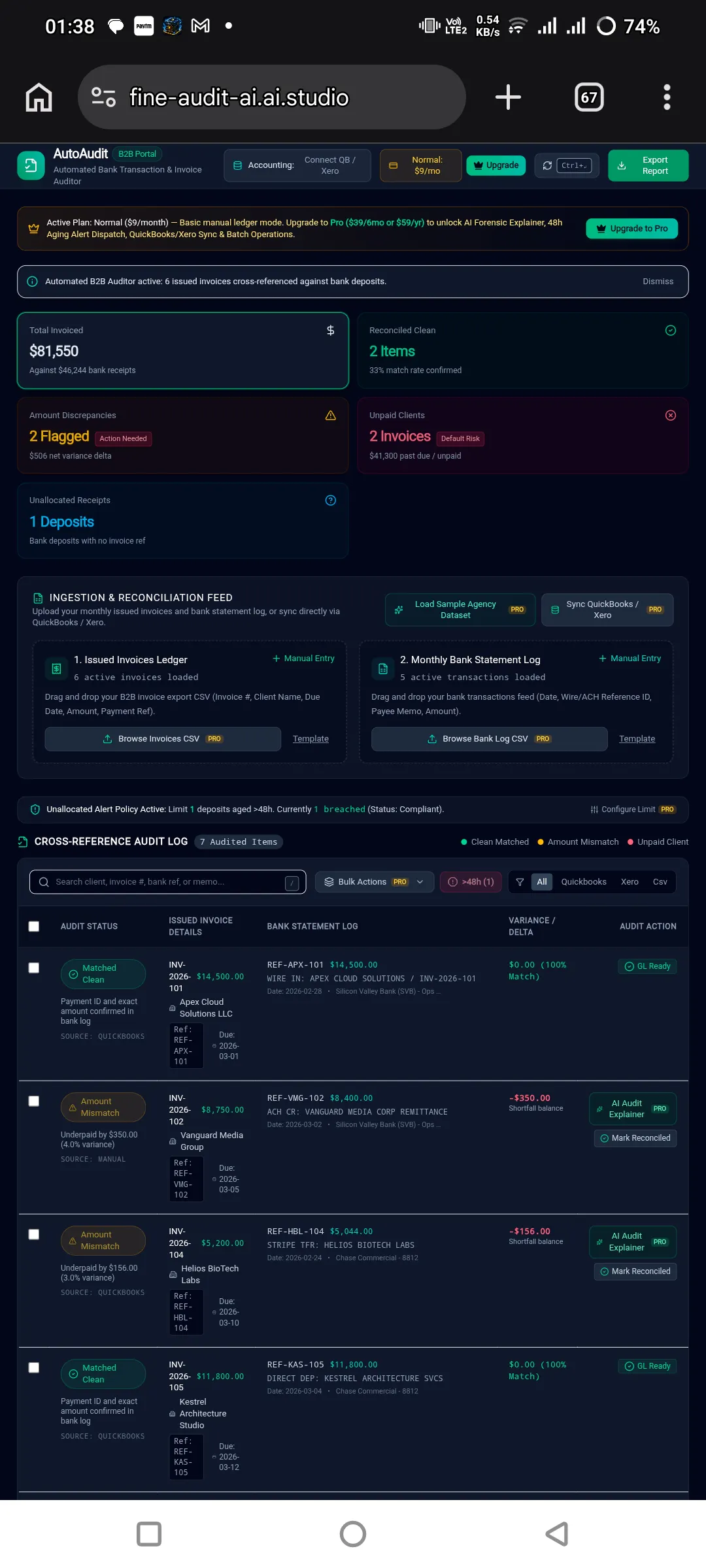Click the Monthly Bank Statement Log document icon
706x1568 pixels.
383,668
